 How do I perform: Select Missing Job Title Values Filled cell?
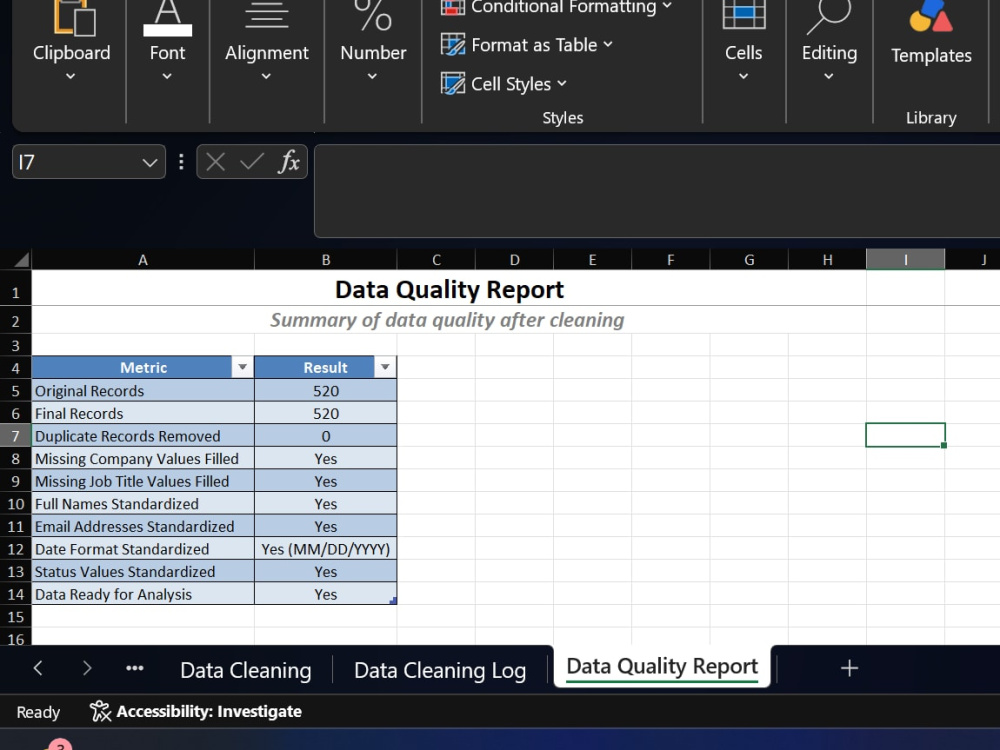tap(143, 481)
